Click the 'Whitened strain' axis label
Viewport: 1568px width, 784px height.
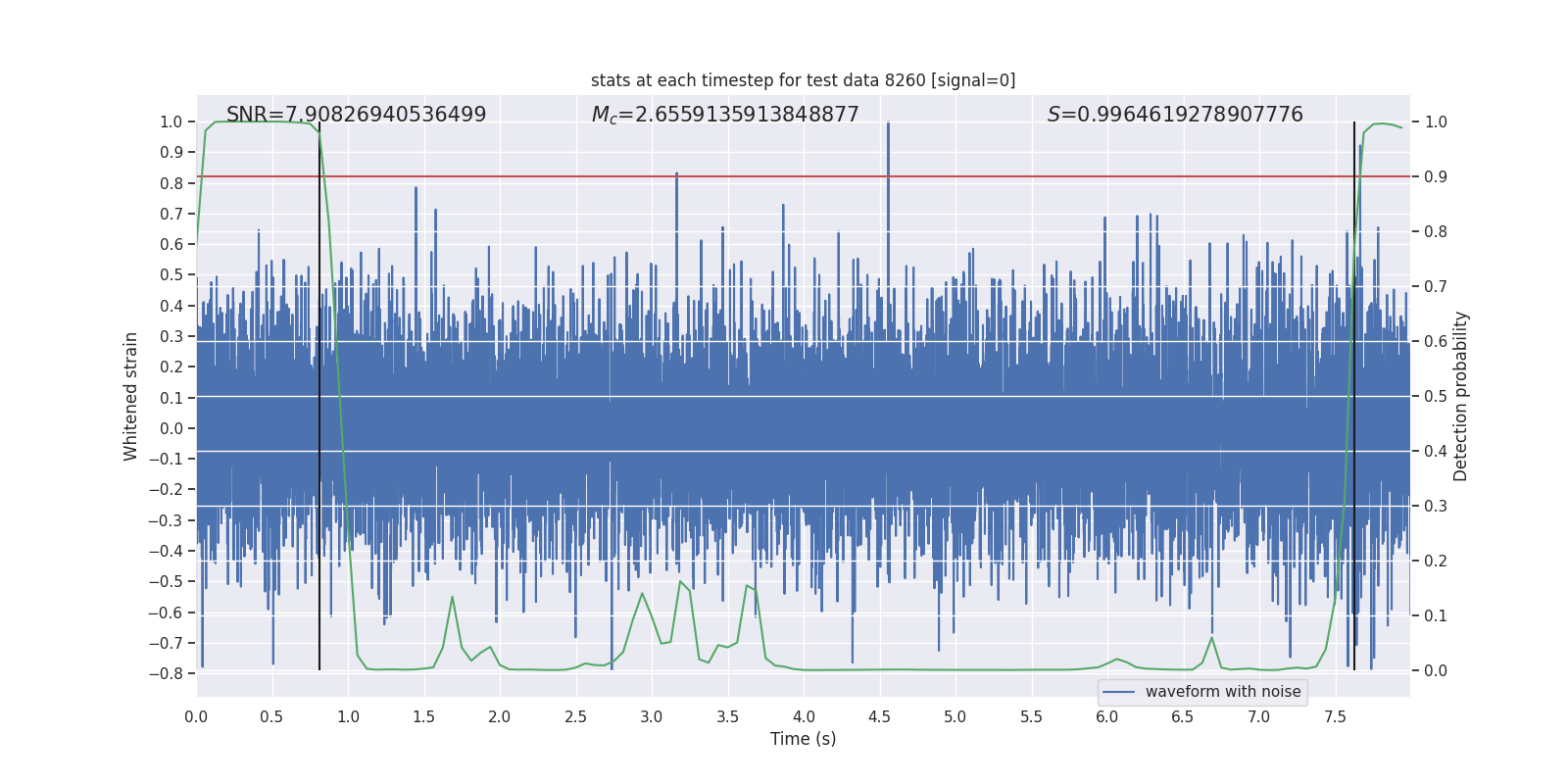pyautogui.click(x=131, y=396)
